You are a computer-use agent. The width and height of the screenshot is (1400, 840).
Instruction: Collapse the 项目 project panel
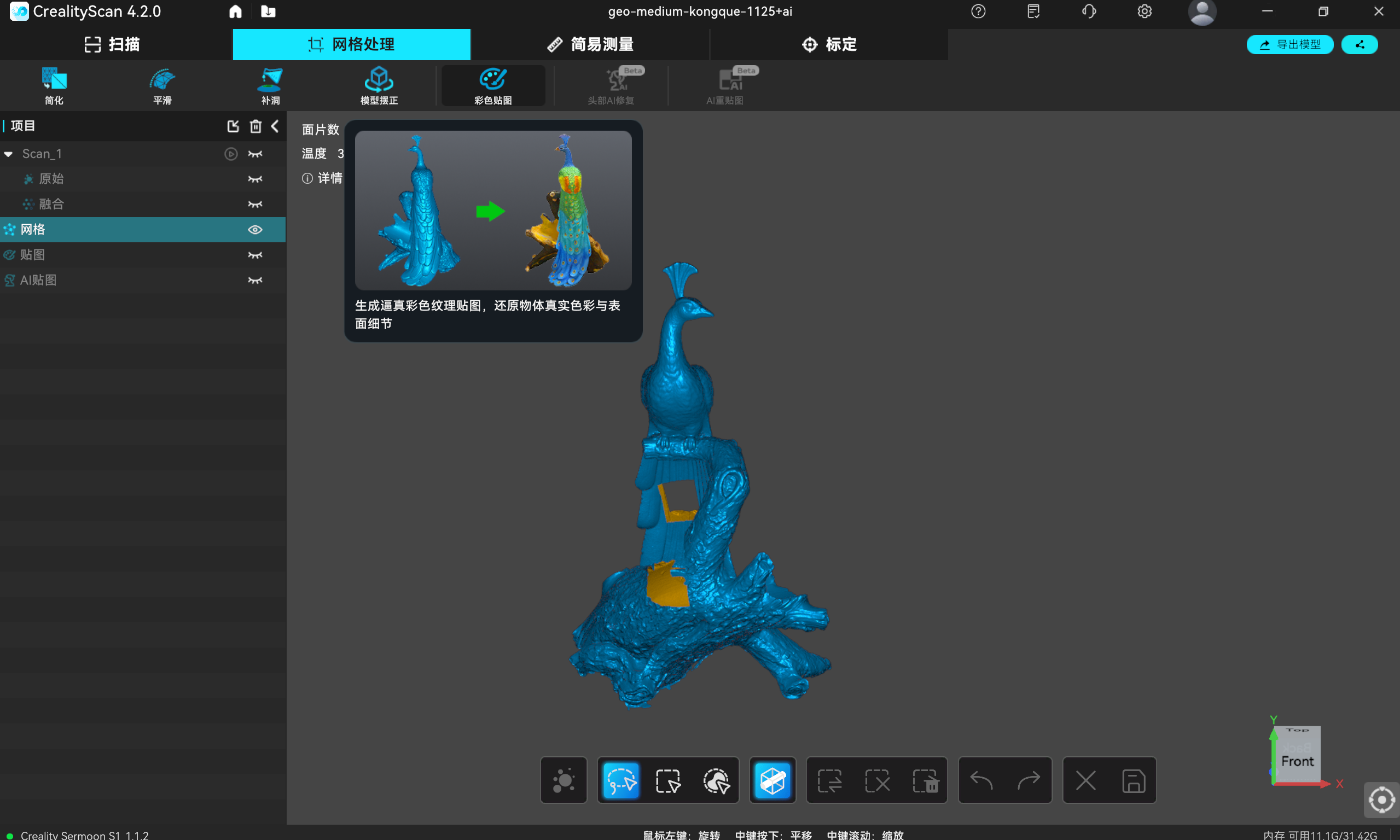pyautogui.click(x=275, y=126)
